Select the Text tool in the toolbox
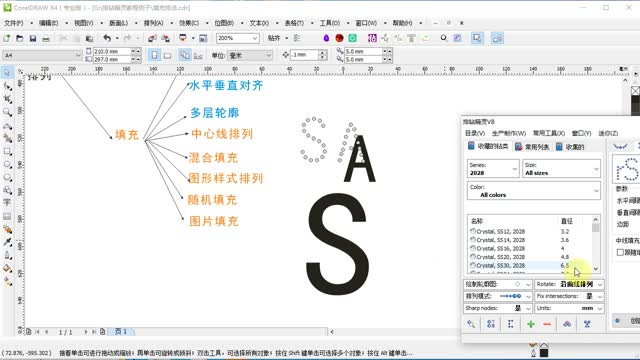 point(7,203)
